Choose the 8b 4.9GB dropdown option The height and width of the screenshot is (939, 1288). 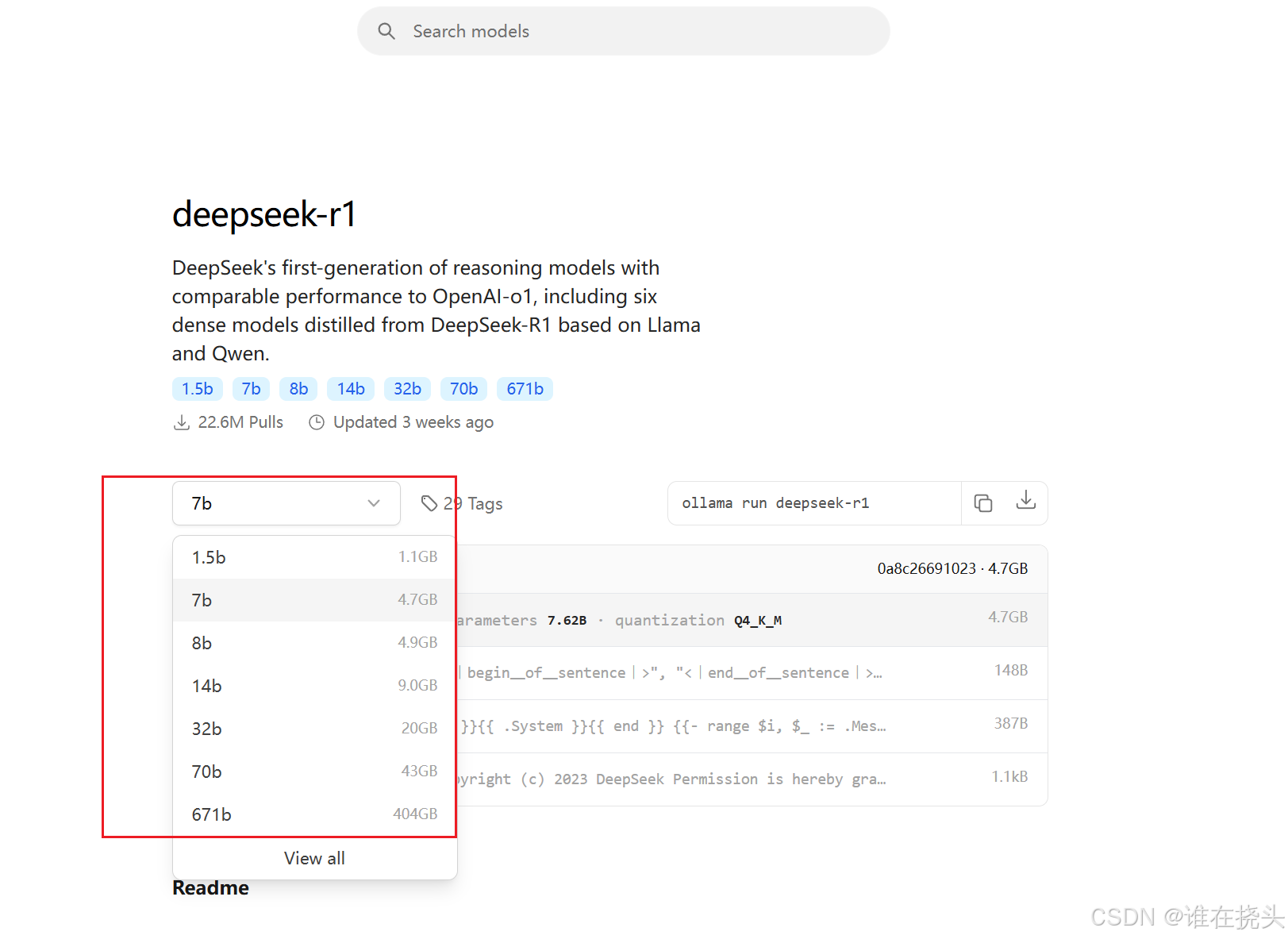click(314, 643)
